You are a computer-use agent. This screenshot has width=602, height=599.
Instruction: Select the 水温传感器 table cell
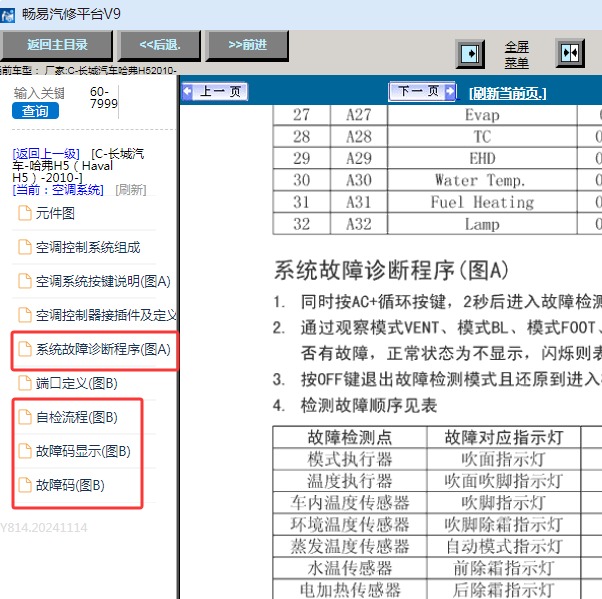pyautogui.click(x=350, y=568)
